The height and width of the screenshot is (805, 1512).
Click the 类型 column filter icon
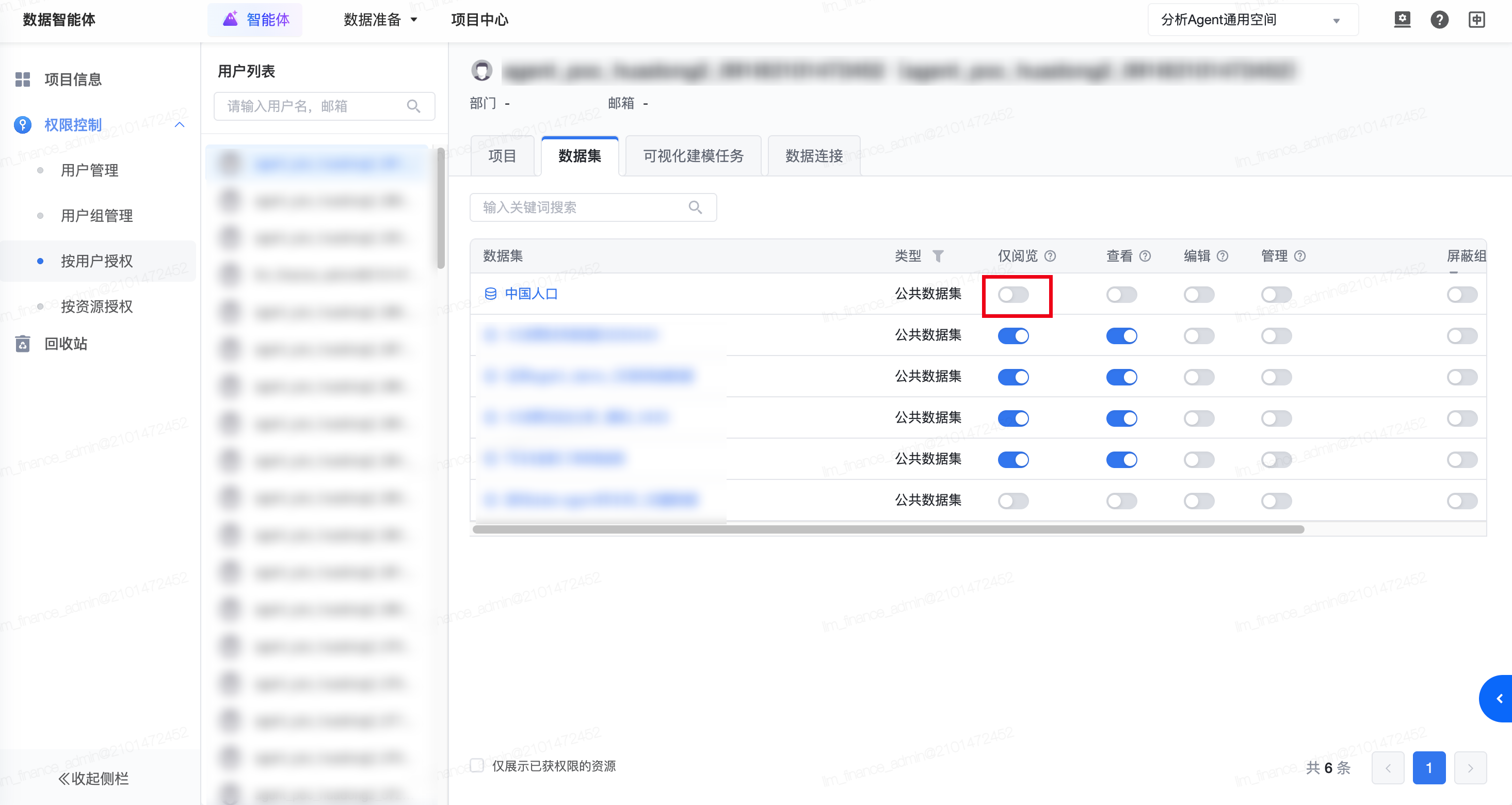click(x=938, y=256)
